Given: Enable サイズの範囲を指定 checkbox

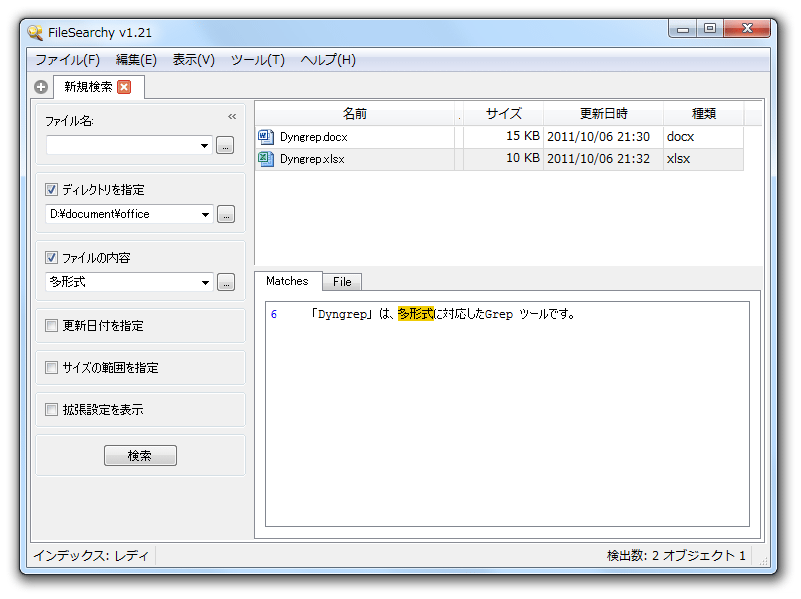Looking at the screenshot, I should pos(51,367).
